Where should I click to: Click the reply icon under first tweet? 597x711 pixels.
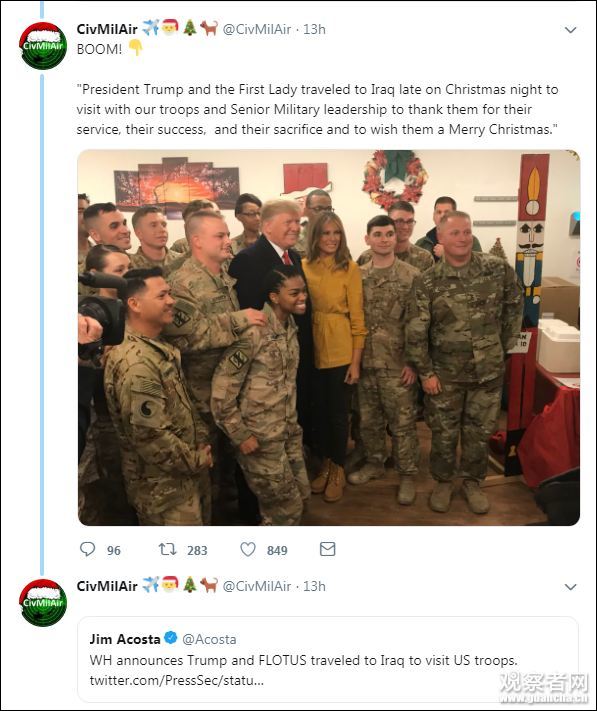(x=87, y=549)
